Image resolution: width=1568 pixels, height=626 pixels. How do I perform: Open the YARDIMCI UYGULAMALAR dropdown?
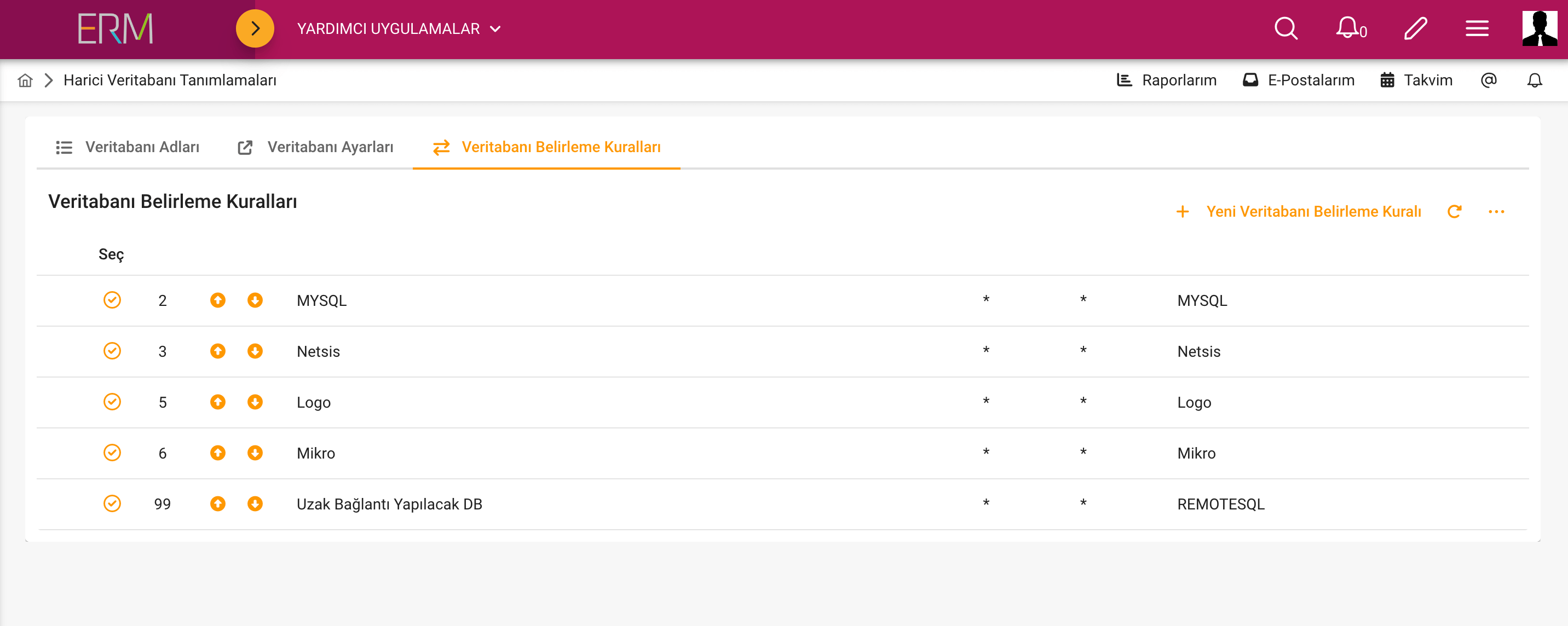click(x=399, y=28)
